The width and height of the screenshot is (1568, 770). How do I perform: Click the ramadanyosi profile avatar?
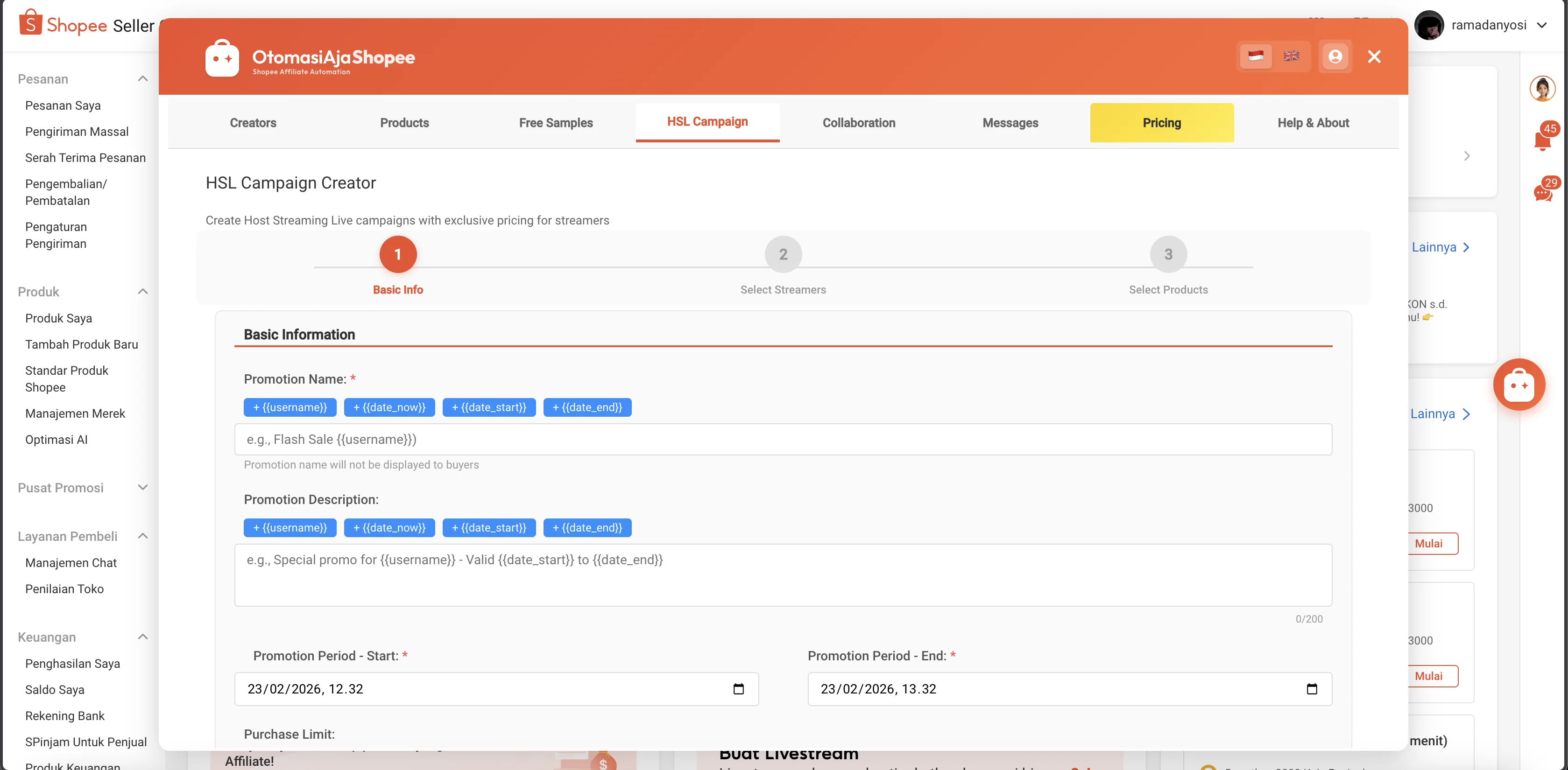[1428, 25]
